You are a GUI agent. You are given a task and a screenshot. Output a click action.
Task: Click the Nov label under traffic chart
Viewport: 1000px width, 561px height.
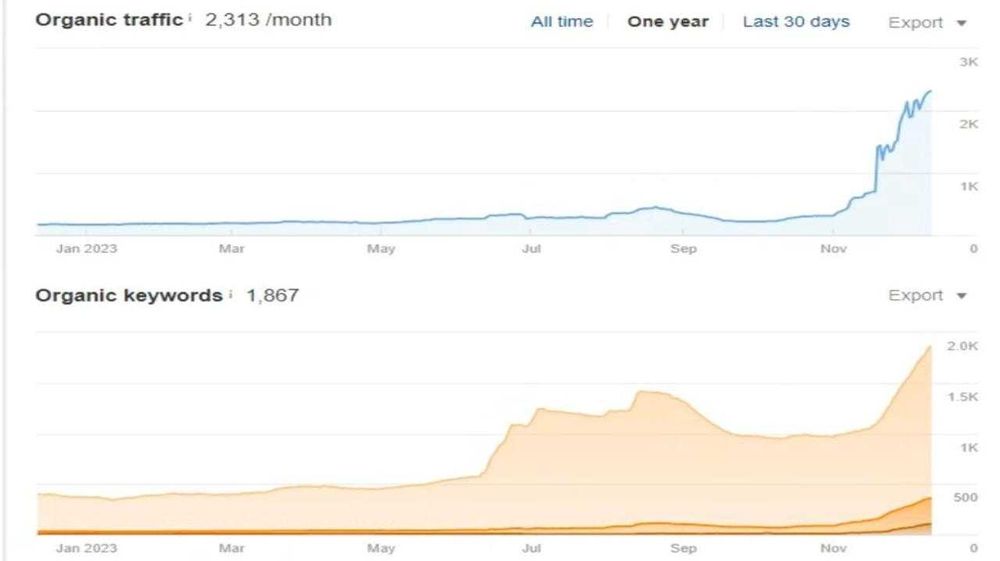pos(832,249)
